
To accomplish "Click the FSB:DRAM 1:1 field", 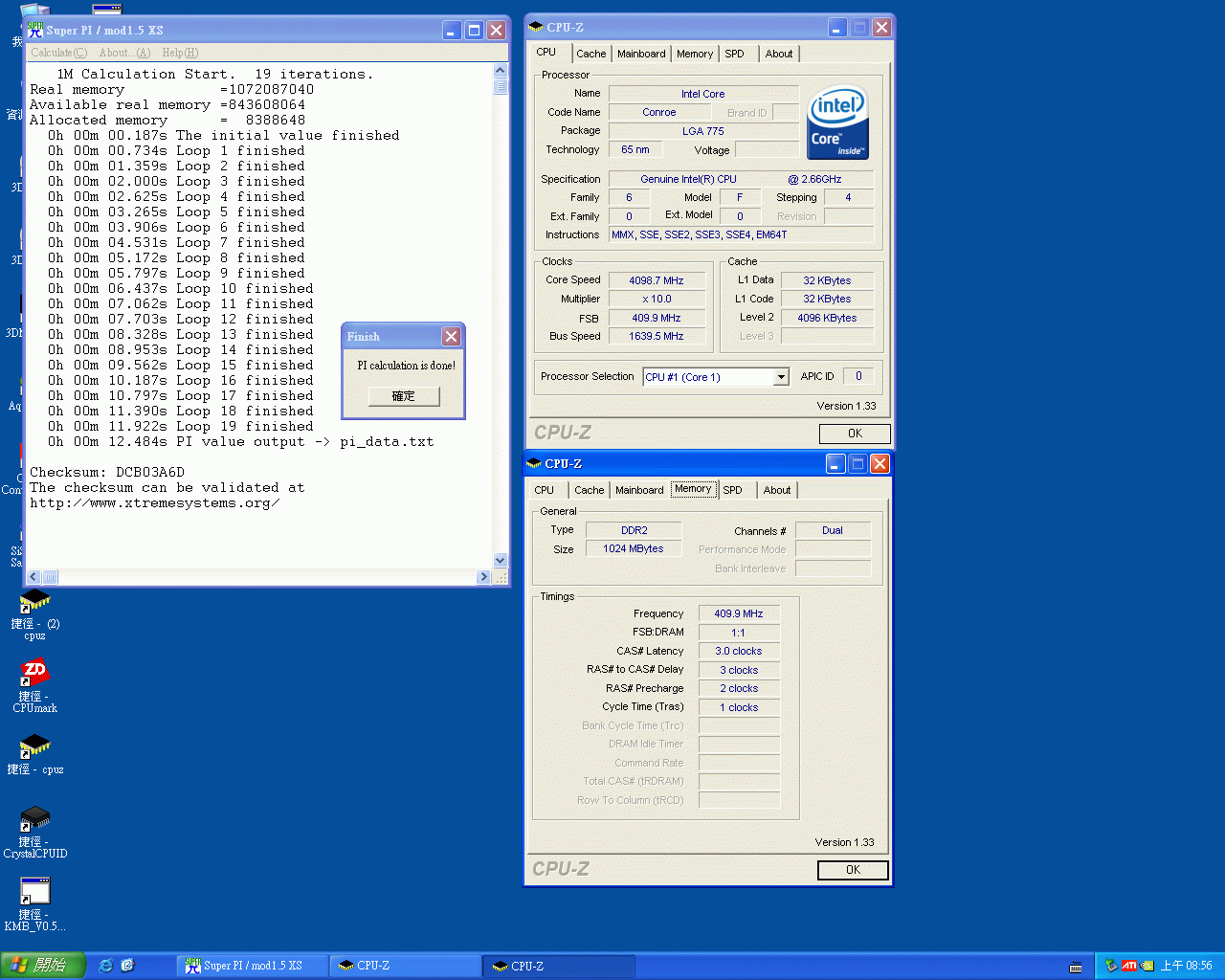I will coord(739,633).
